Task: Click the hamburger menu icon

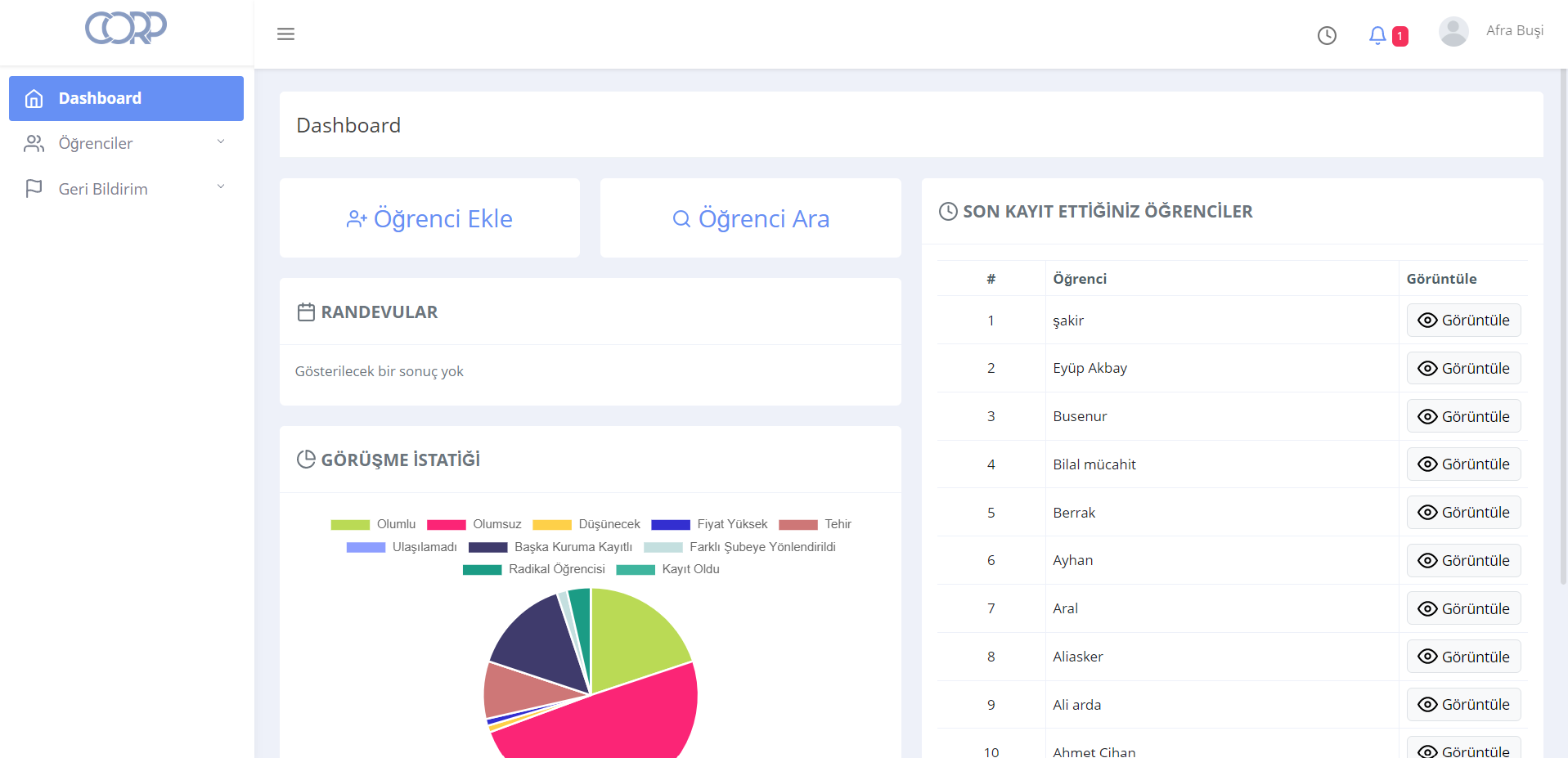Action: tap(285, 34)
